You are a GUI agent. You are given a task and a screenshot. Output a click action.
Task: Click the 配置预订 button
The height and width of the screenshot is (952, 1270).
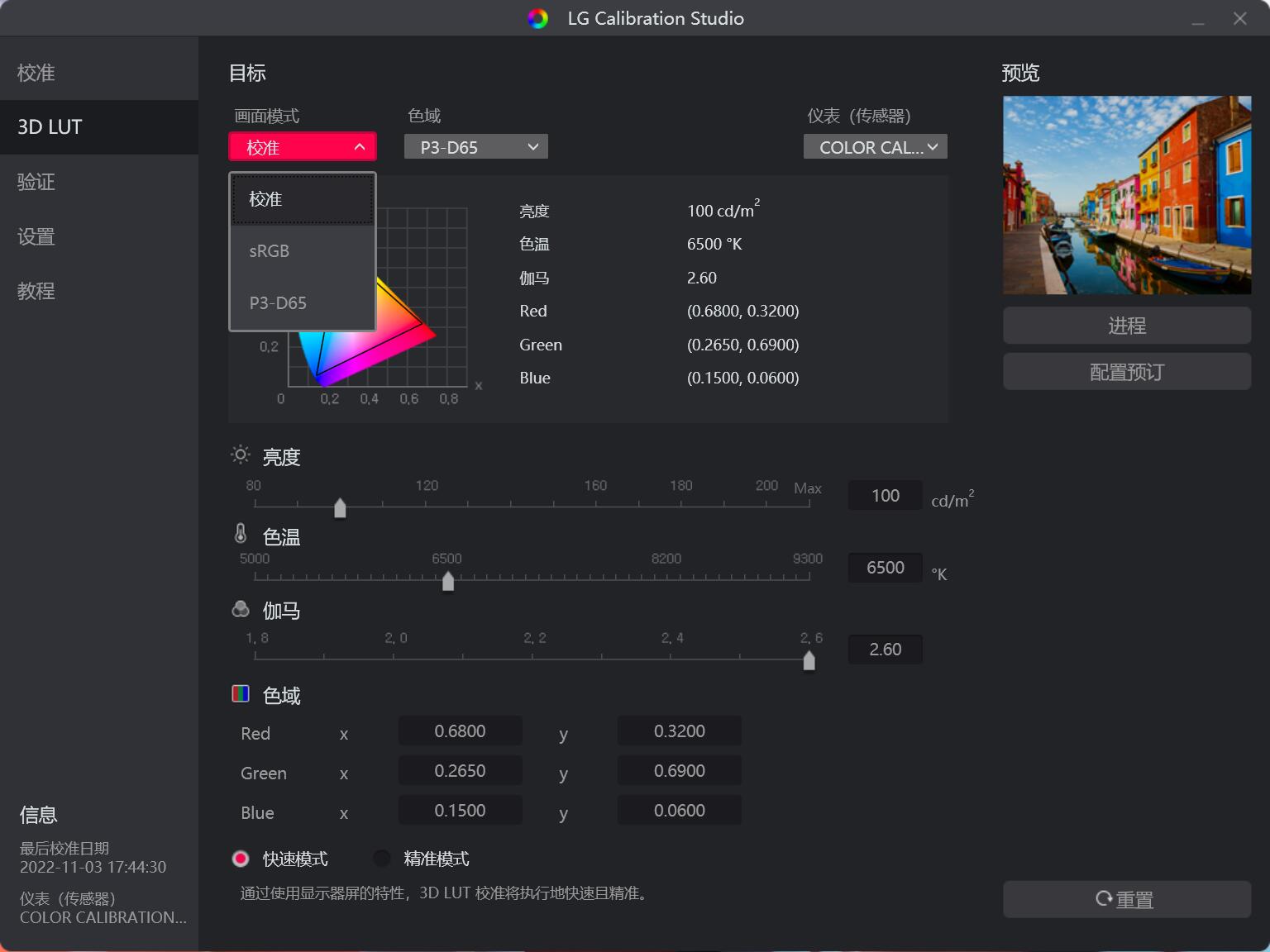[1126, 371]
